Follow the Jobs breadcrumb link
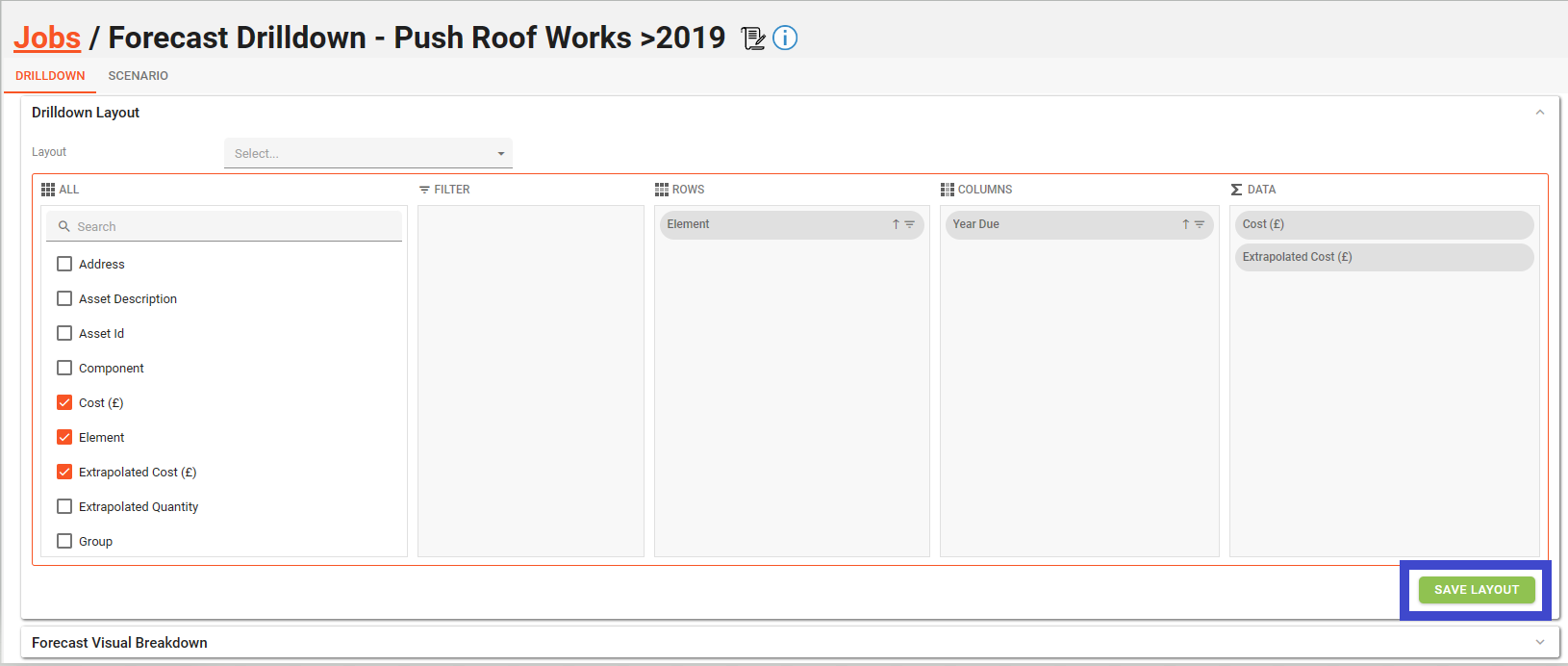Screen dimensions: 1568x666 point(47,38)
